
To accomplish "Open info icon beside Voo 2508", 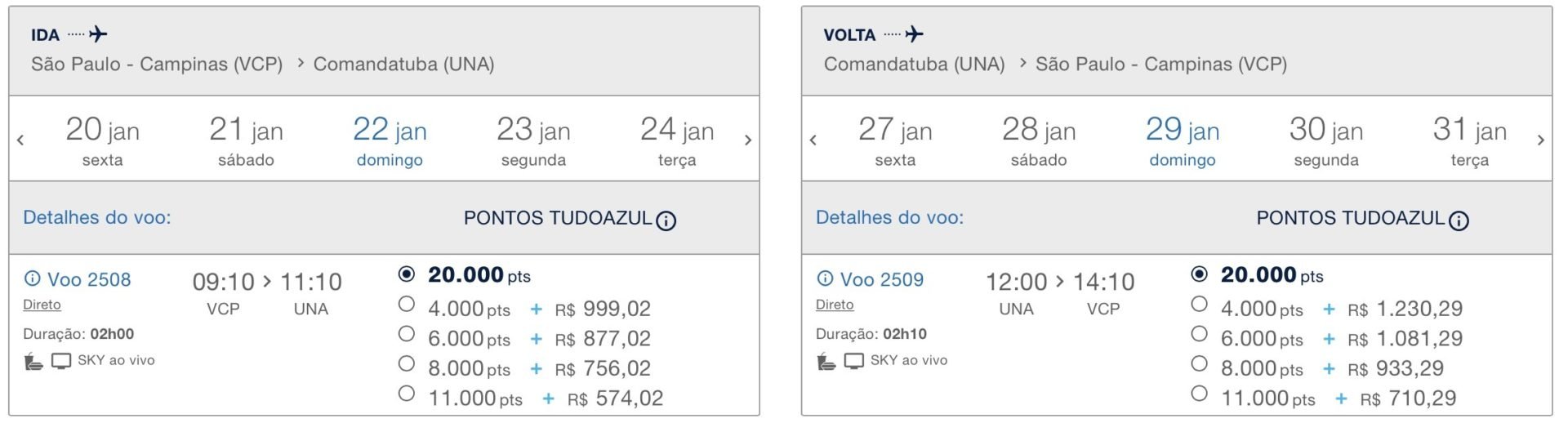I will pyautogui.click(x=32, y=278).
